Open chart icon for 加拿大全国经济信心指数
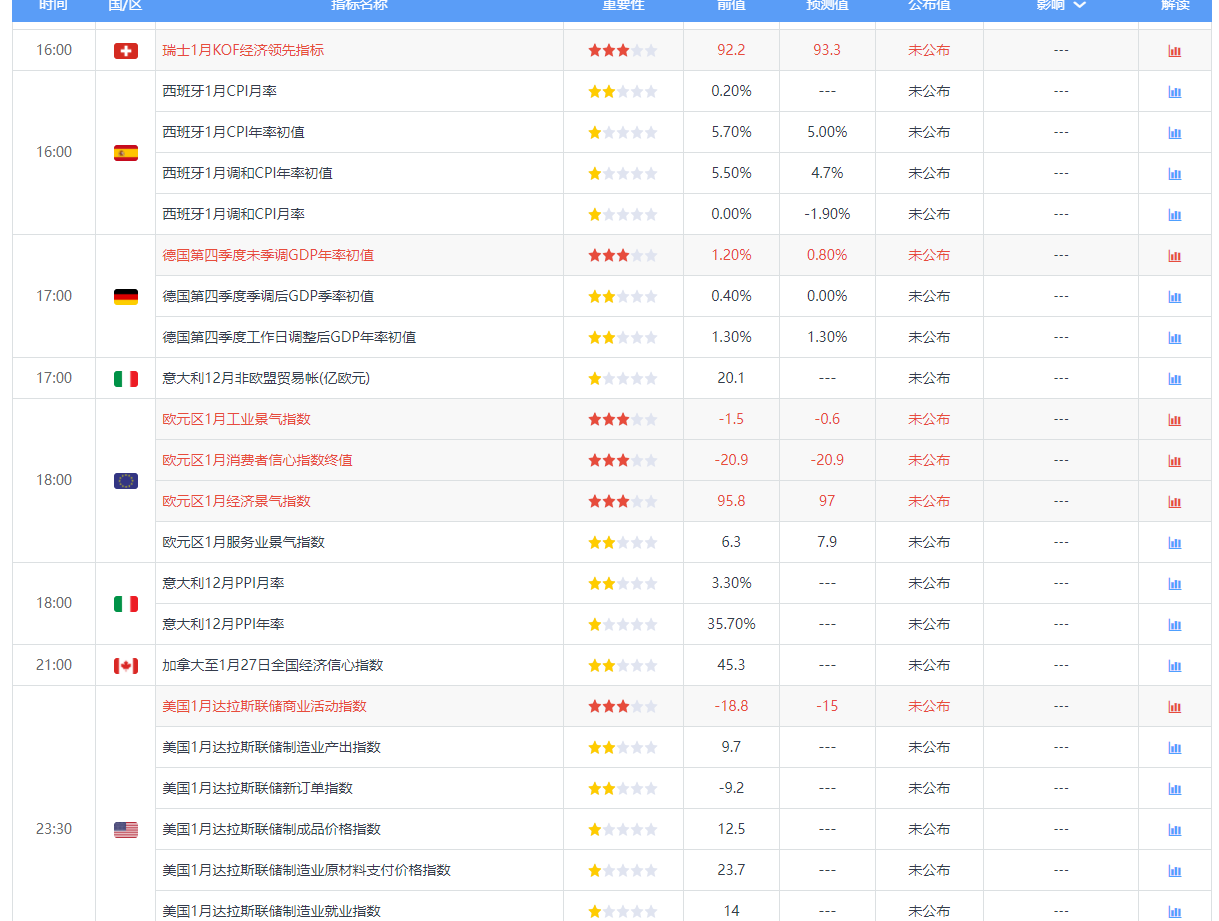 pyautogui.click(x=1174, y=666)
